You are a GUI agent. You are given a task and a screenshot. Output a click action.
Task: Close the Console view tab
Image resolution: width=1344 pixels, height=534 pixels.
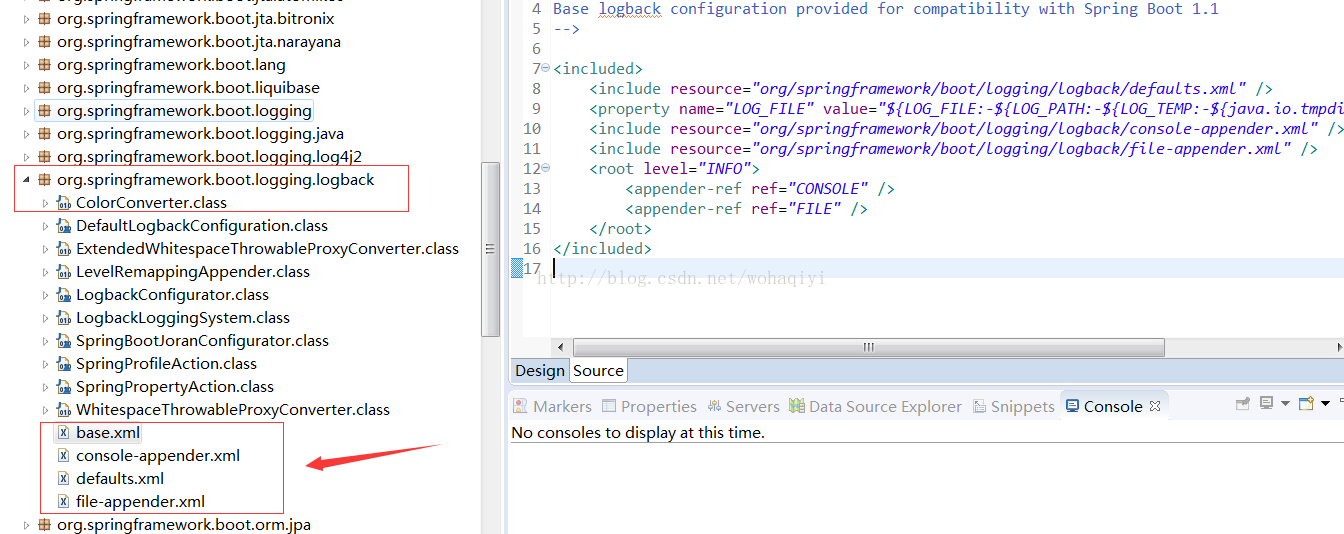tap(1154, 406)
